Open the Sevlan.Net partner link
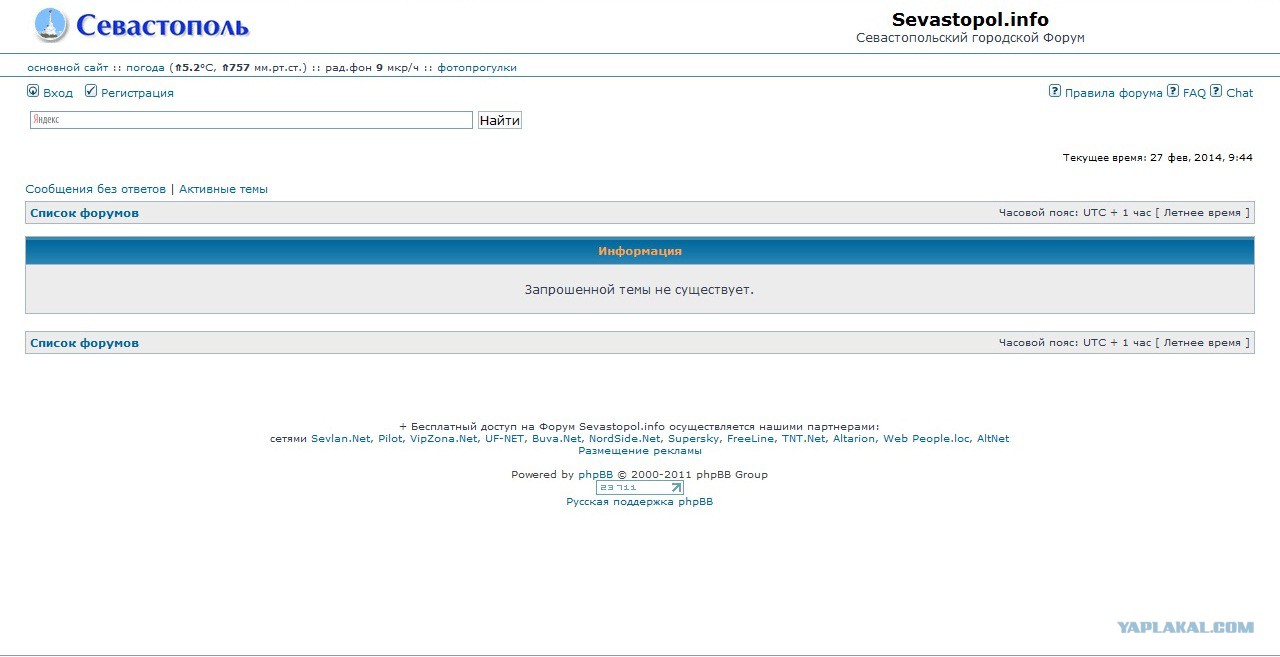The image size is (1280, 657). (341, 439)
